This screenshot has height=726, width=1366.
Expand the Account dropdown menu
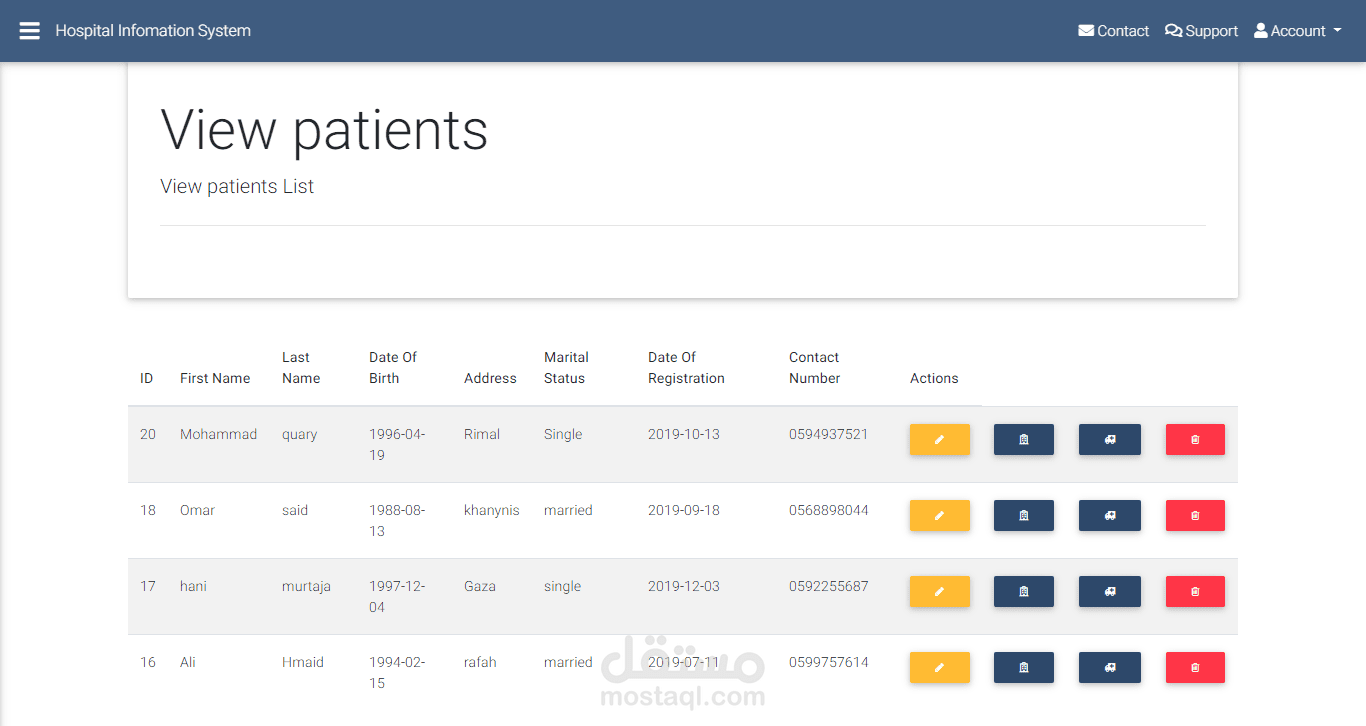[1297, 31]
